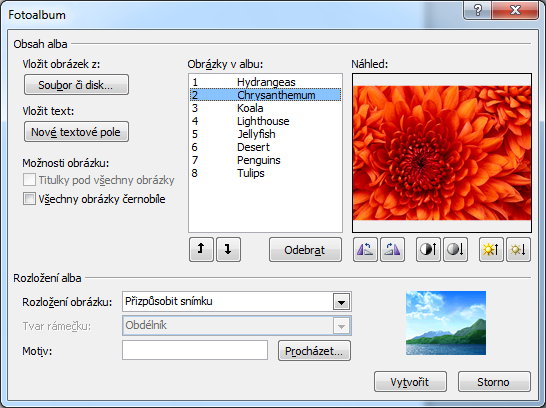Viewport: 546px width, 408px height.
Task: Expand Rozložení obrázku dropdown
Action: pyautogui.click(x=341, y=302)
